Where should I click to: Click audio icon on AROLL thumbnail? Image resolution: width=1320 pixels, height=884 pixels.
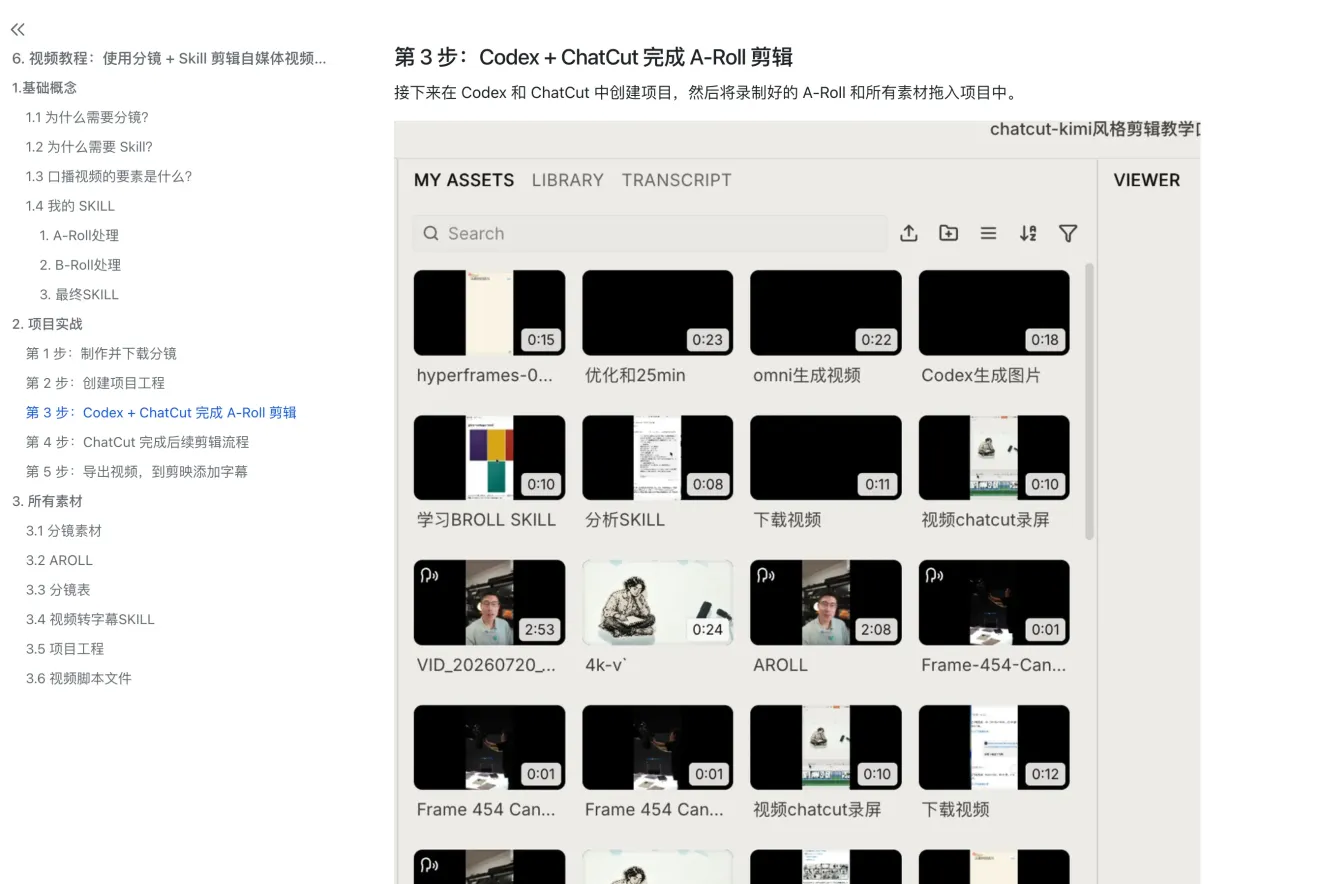(x=766, y=575)
